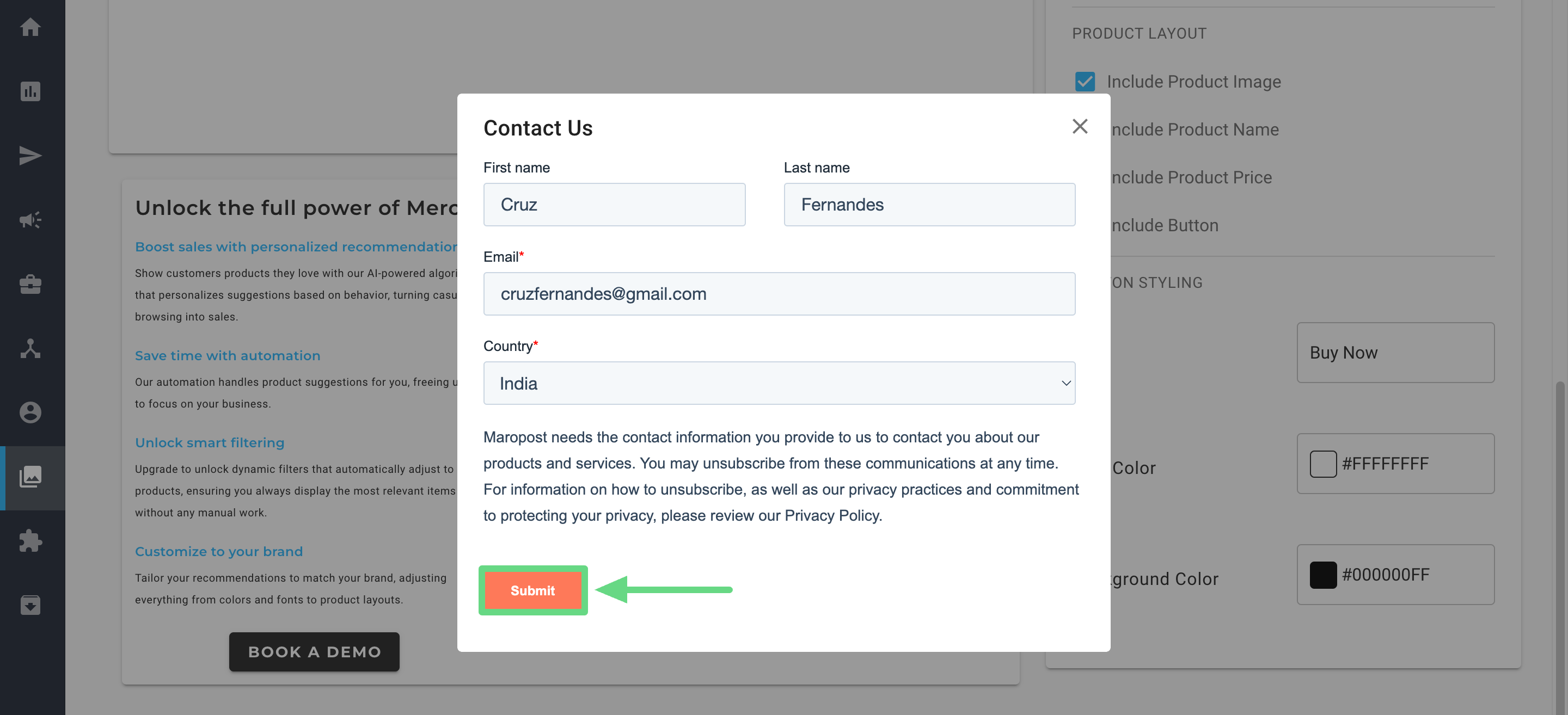
Task: Click the paper plane send icon
Action: tap(30, 156)
